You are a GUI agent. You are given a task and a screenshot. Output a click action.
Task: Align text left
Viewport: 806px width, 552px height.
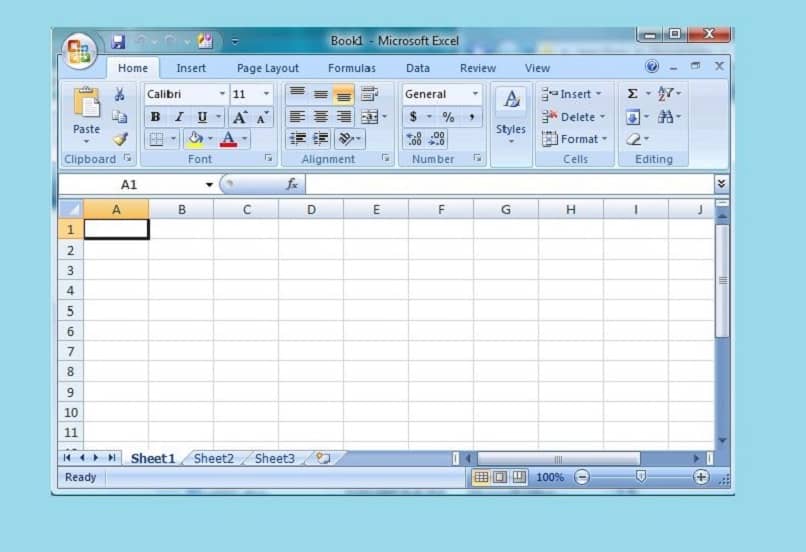[297, 117]
